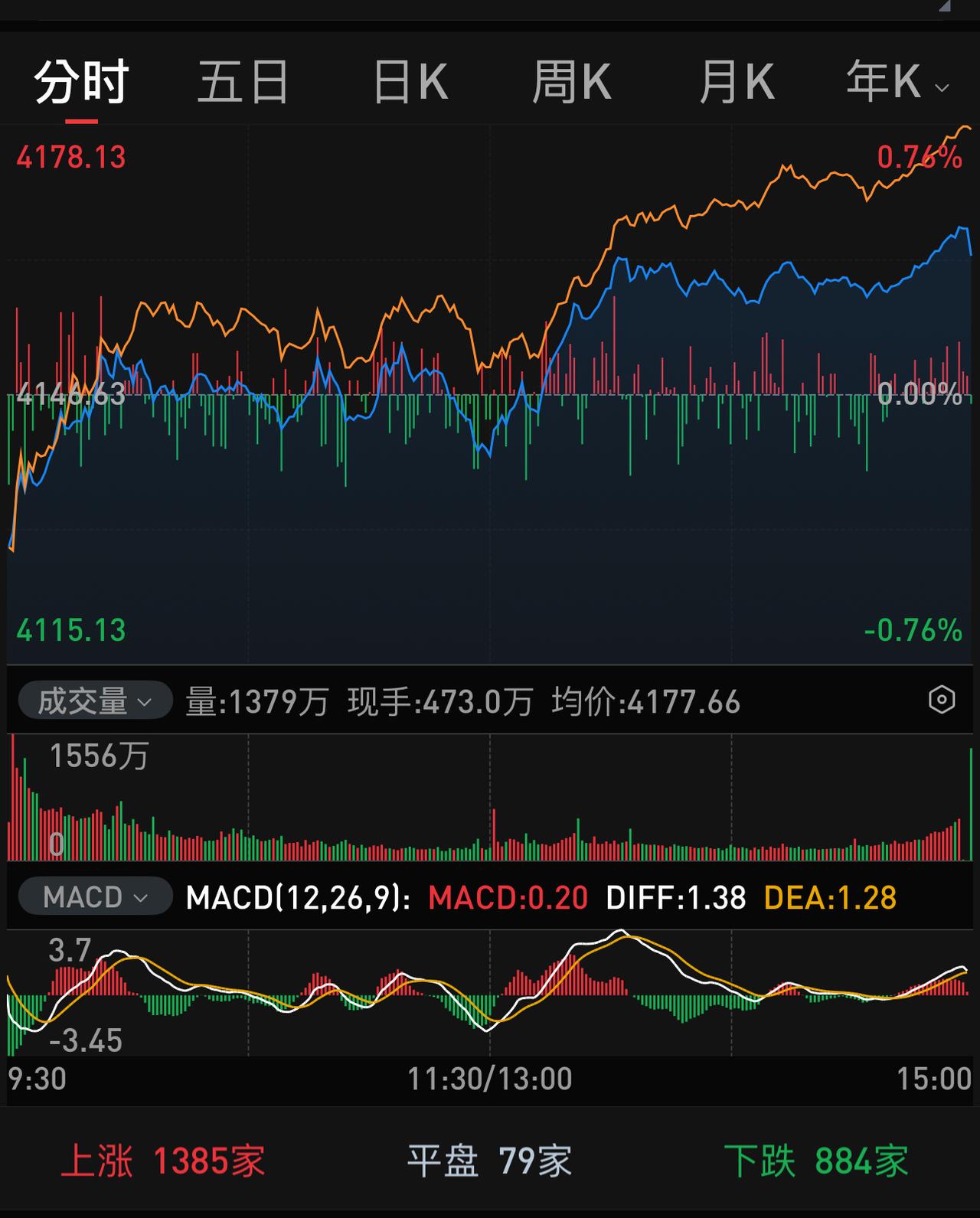The height and width of the screenshot is (1218, 980).
Task: Open the 日K daily candlestick tab
Action: click(410, 82)
